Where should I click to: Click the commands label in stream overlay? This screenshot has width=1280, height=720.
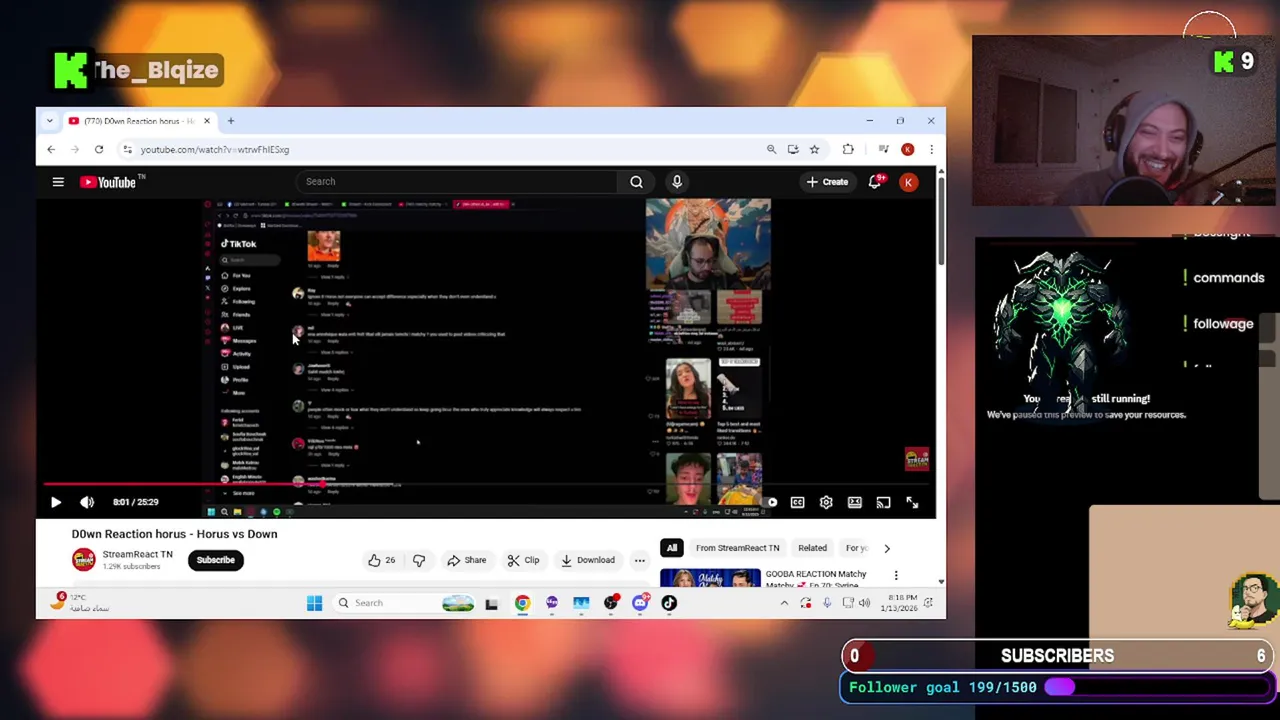click(x=1228, y=278)
